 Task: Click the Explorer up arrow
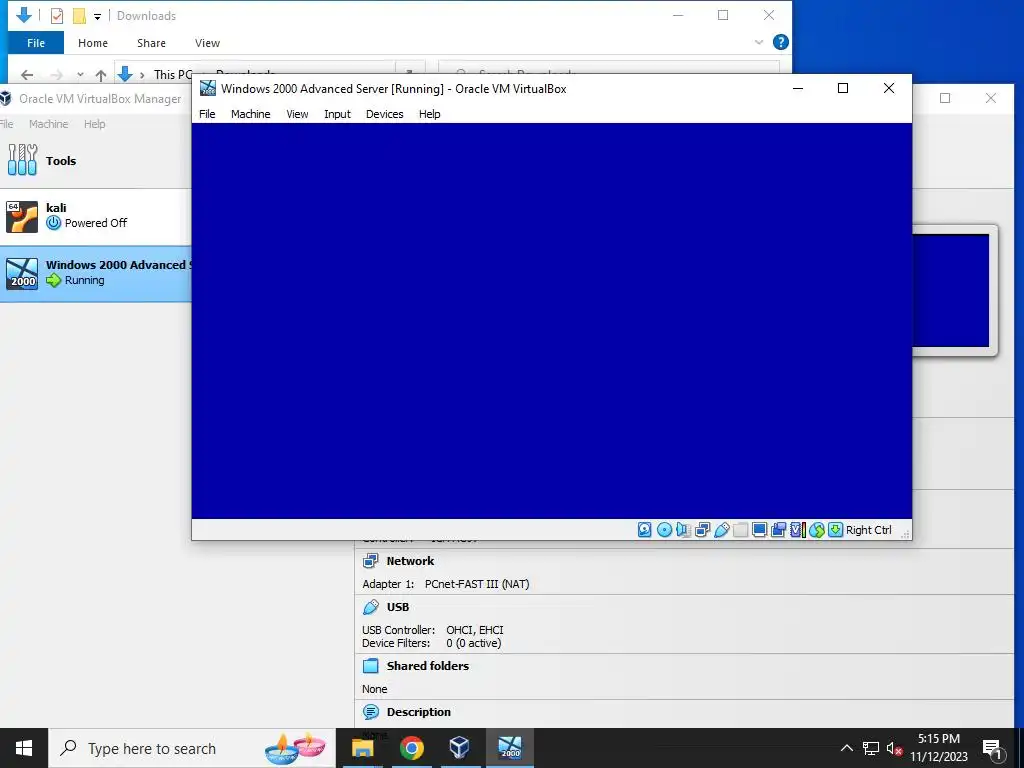pyautogui.click(x=101, y=75)
